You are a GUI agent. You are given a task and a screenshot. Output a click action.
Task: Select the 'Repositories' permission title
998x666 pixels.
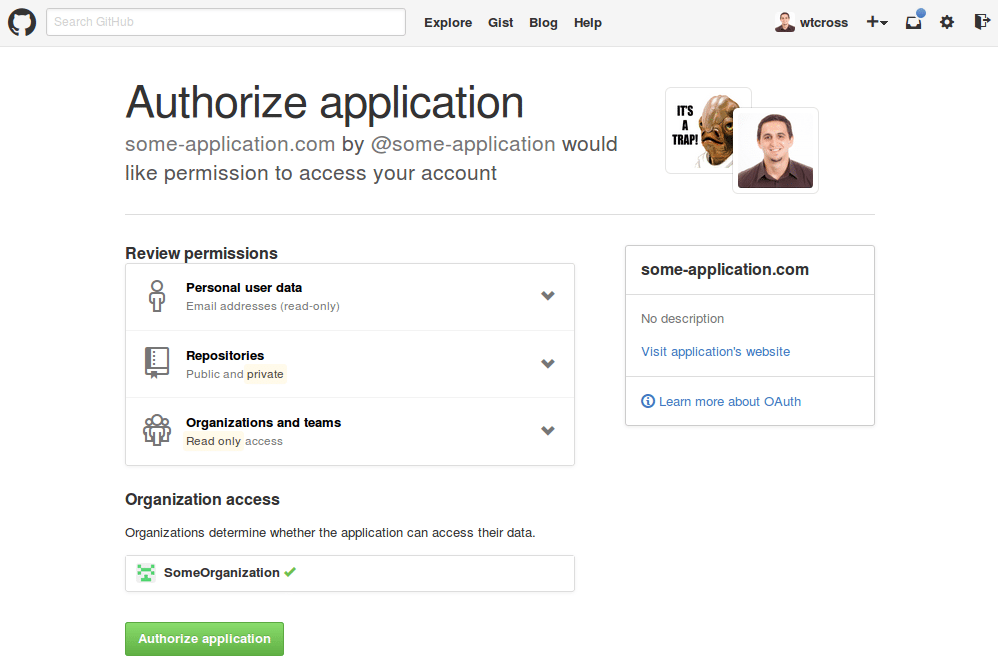[225, 356]
